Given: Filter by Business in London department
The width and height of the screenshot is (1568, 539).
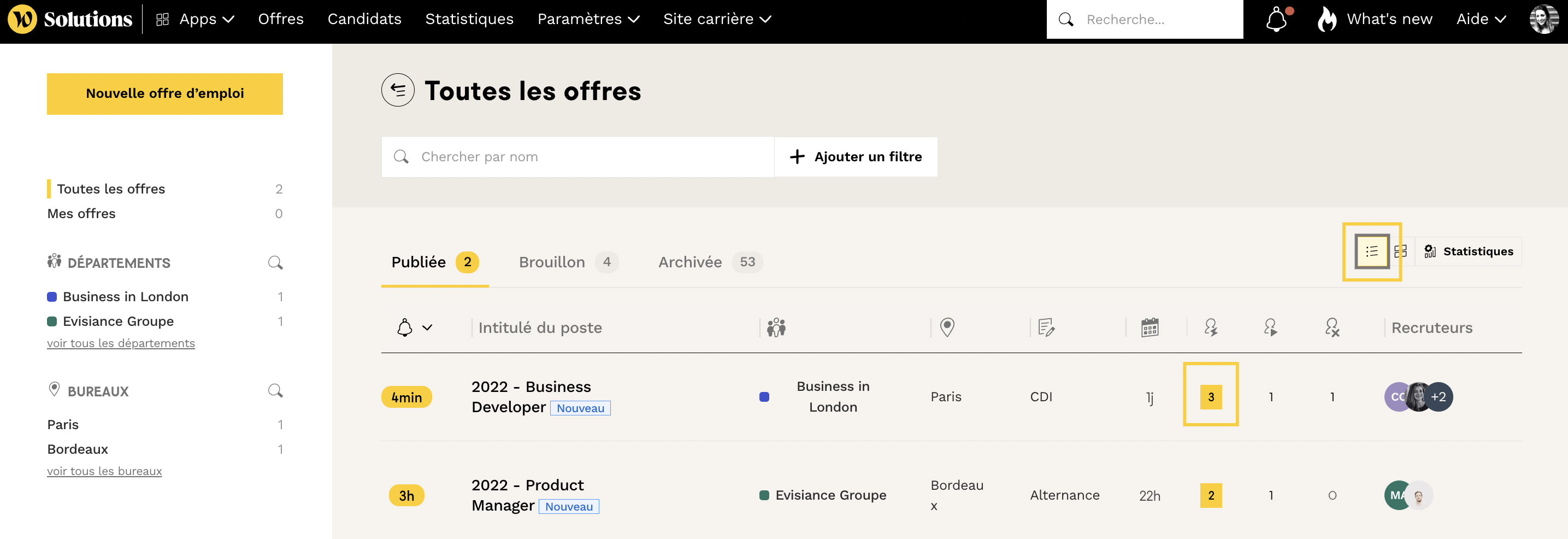Looking at the screenshot, I should point(126,297).
